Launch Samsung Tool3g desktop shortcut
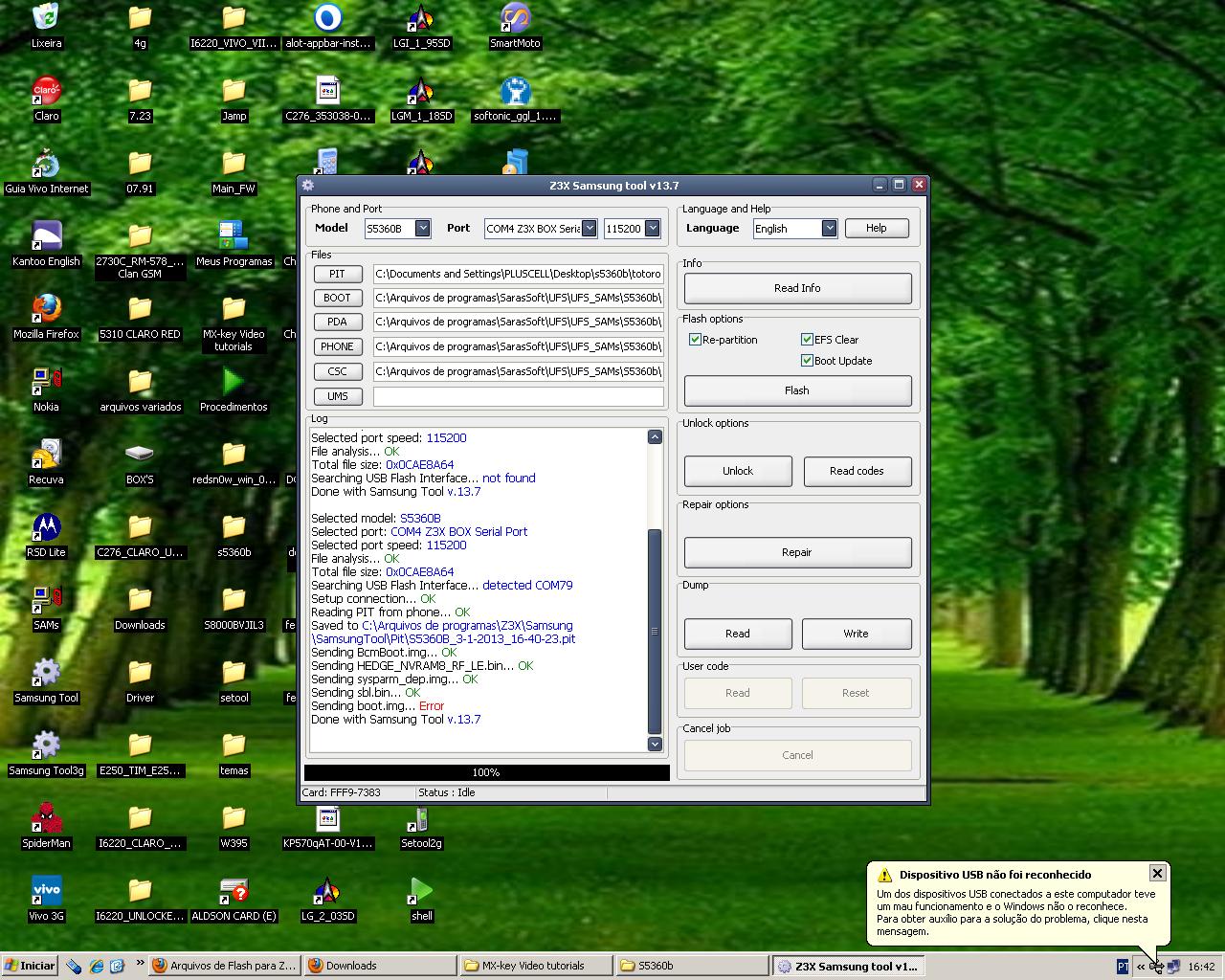The width and height of the screenshot is (1225, 980). (46, 753)
